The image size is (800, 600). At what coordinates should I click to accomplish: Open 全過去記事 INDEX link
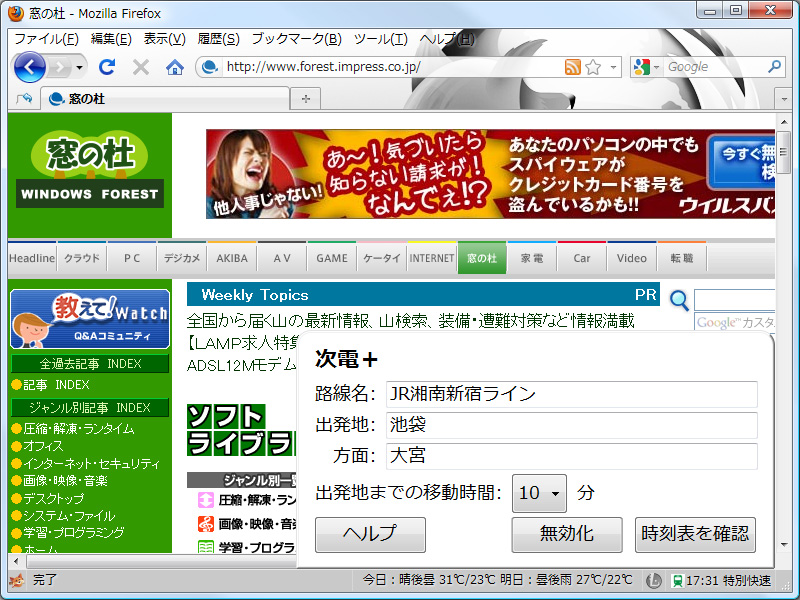click(90, 364)
